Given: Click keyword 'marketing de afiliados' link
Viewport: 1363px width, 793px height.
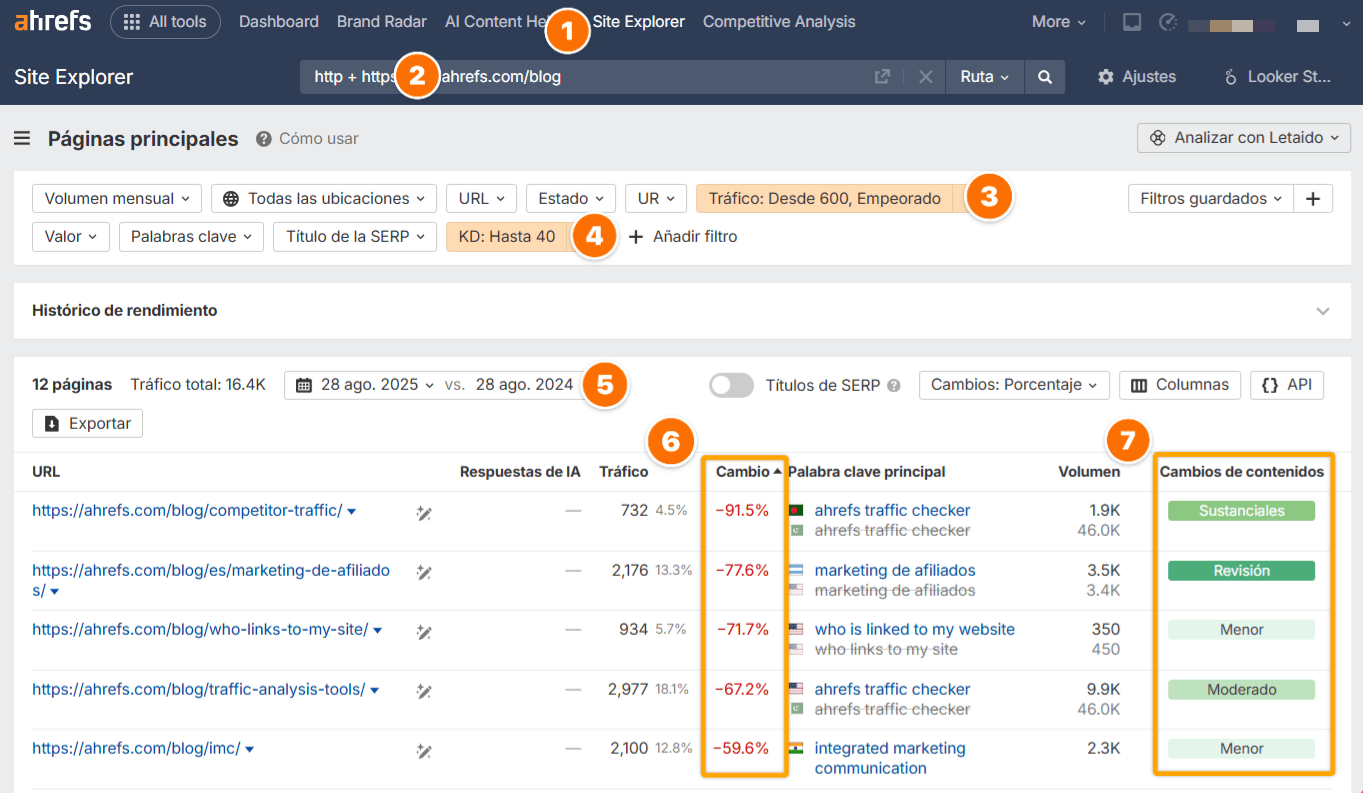Looking at the screenshot, I should (x=895, y=570).
